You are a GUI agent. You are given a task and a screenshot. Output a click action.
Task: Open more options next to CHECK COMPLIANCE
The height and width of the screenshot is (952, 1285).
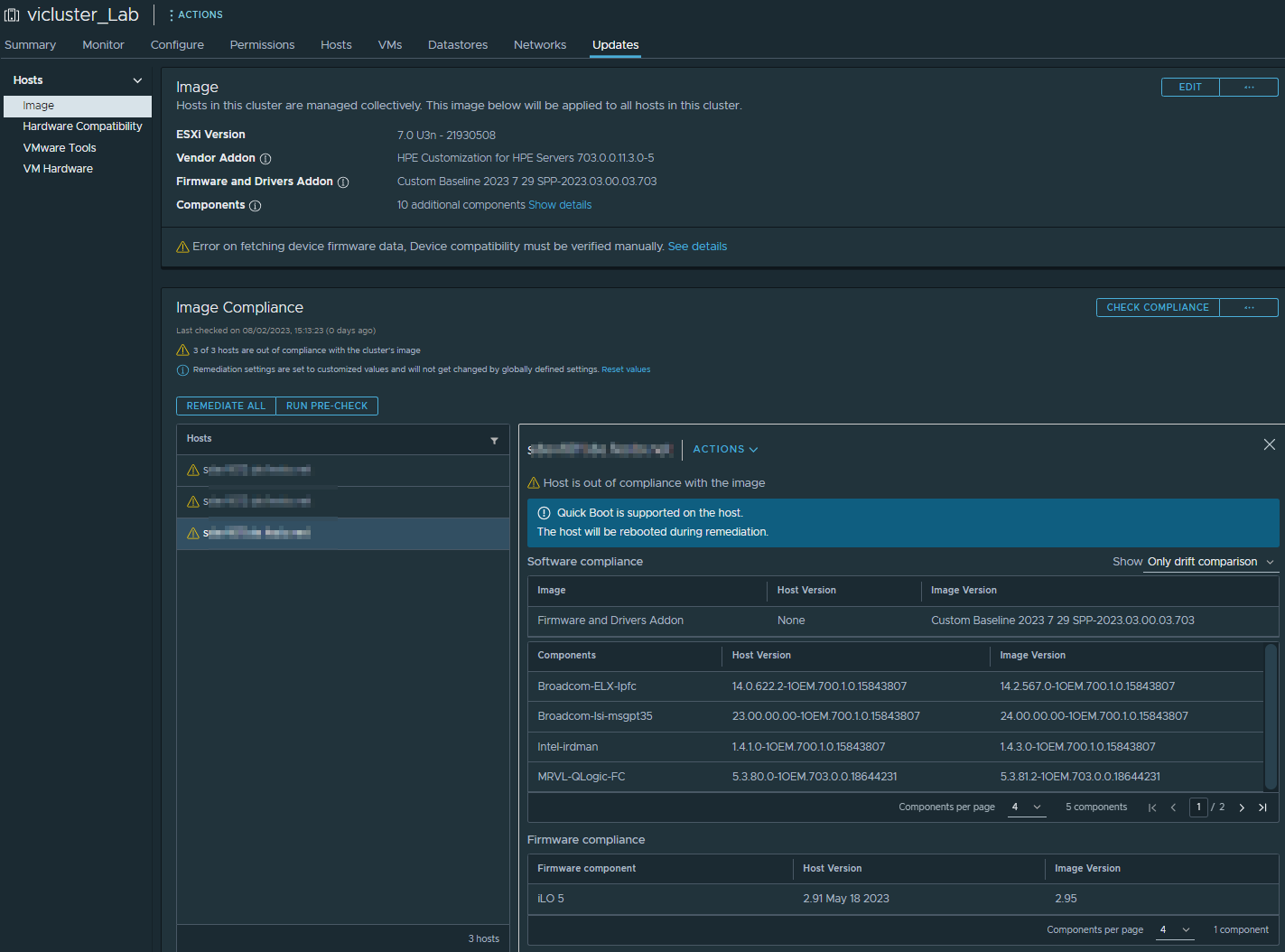1249,307
